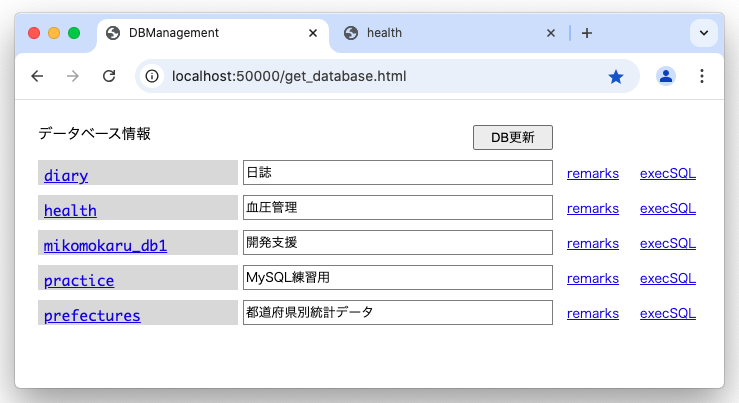Edit the 日誌 remarks field

click(x=398, y=173)
